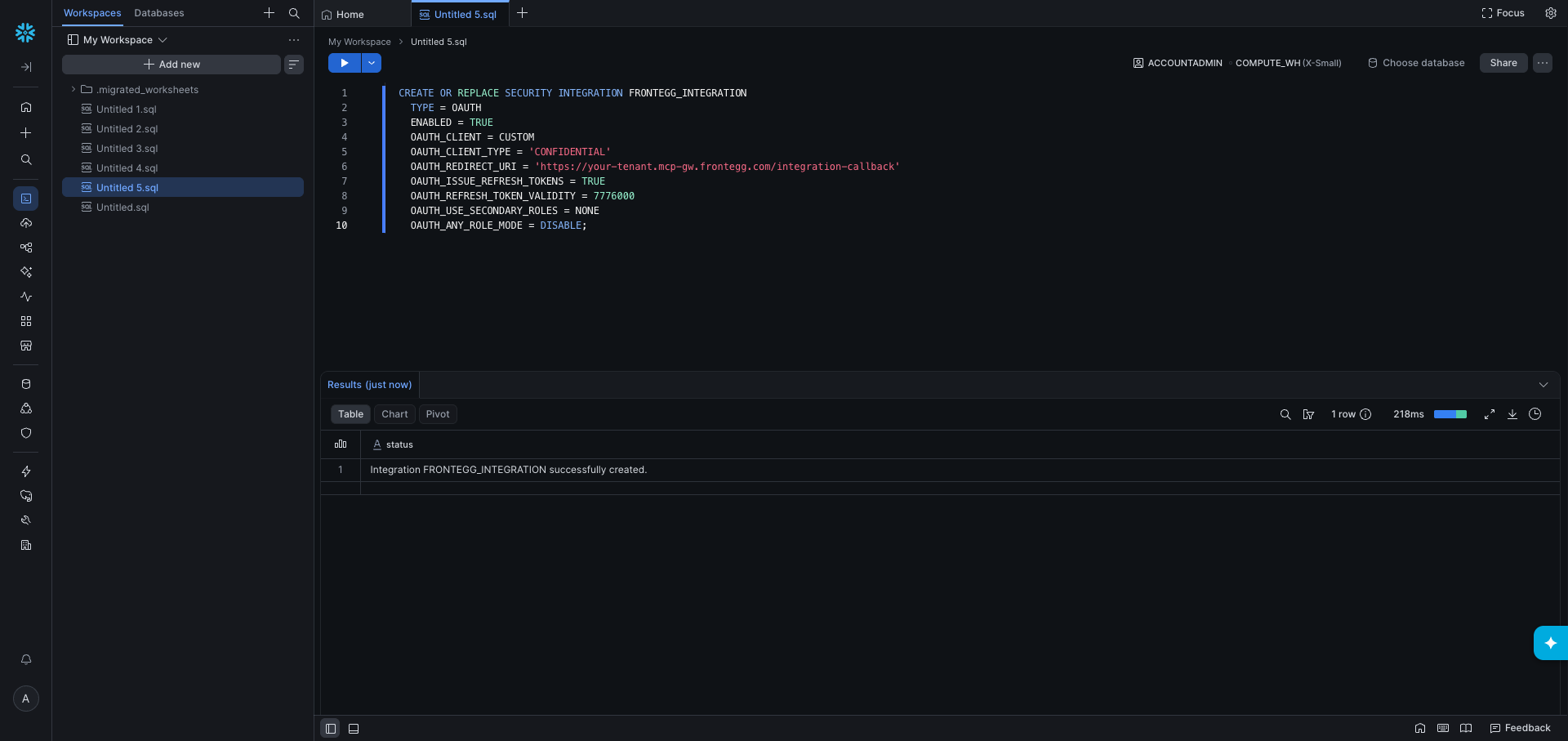Open the results filter icon

pos(1308,414)
